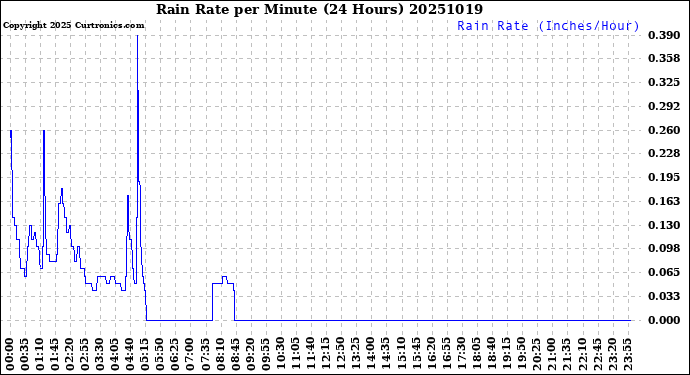Click the 09:55 time label

click(x=265, y=355)
